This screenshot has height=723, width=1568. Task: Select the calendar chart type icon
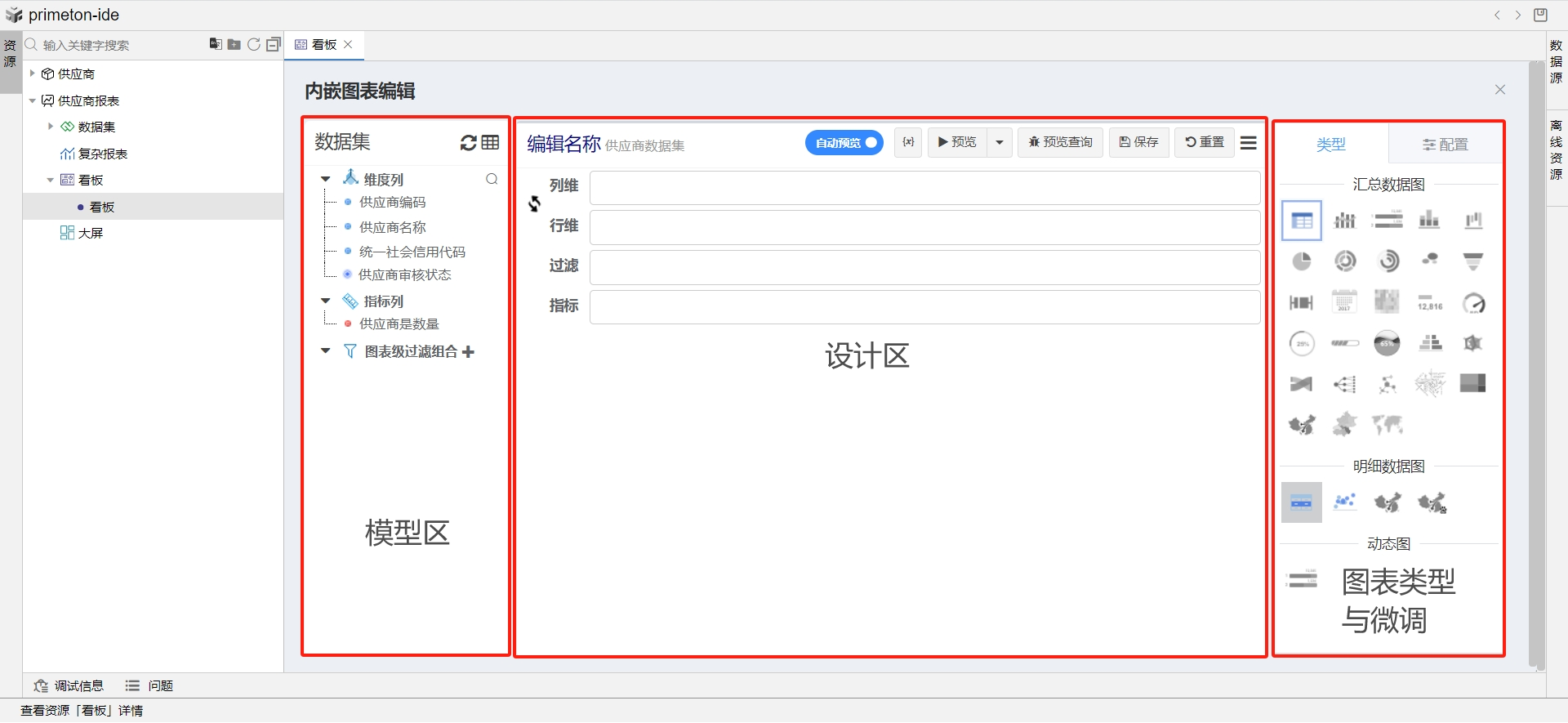[x=1344, y=302]
